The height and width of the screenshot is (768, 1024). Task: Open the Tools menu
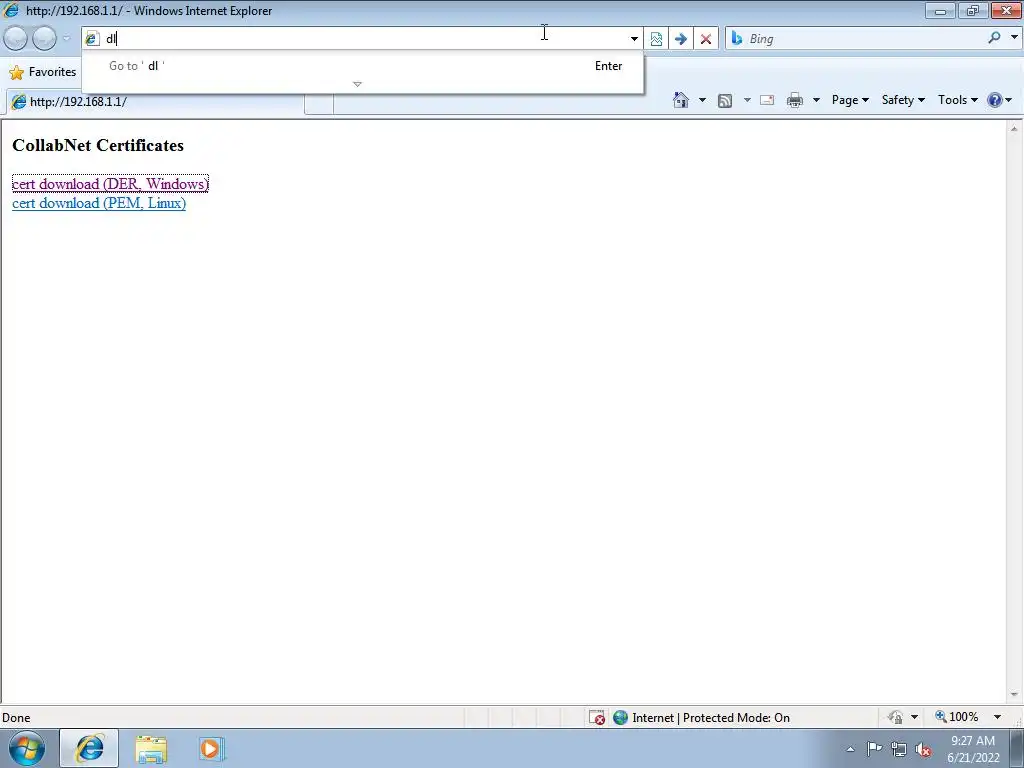[x=957, y=100]
